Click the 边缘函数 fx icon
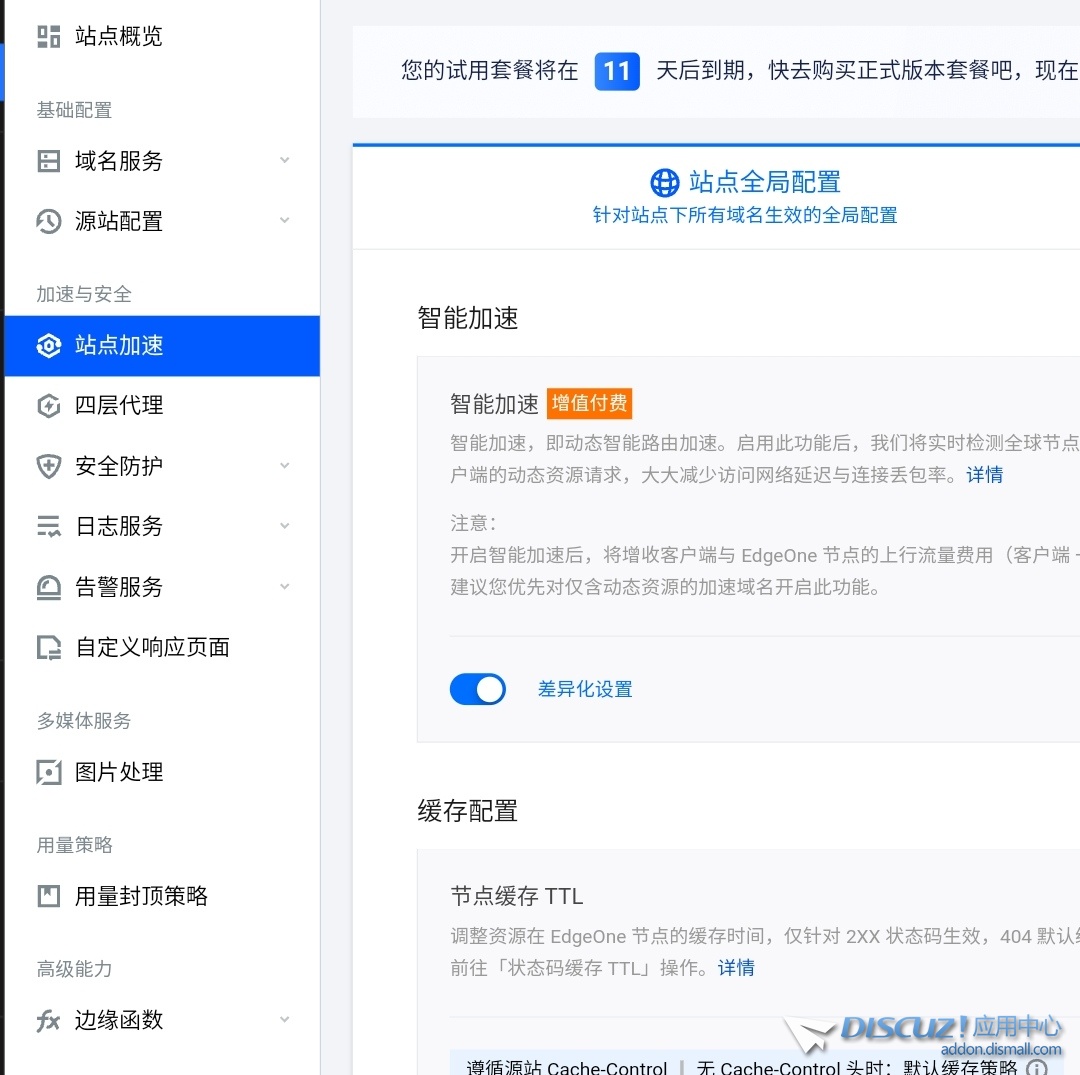 click(48, 1021)
